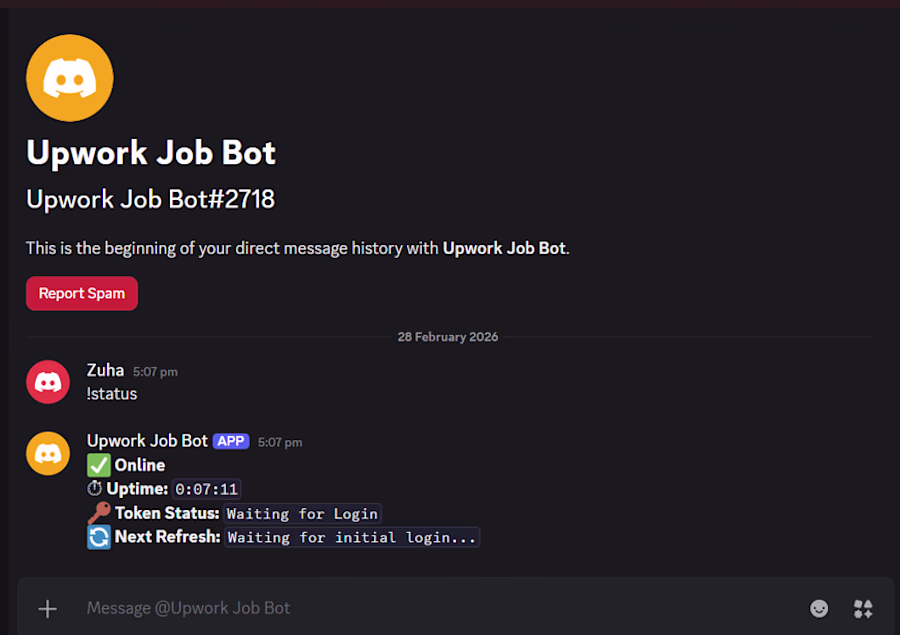Image resolution: width=900 pixels, height=635 pixels.
Task: Click the plus attachment icon in the message bar
Action: click(x=48, y=609)
